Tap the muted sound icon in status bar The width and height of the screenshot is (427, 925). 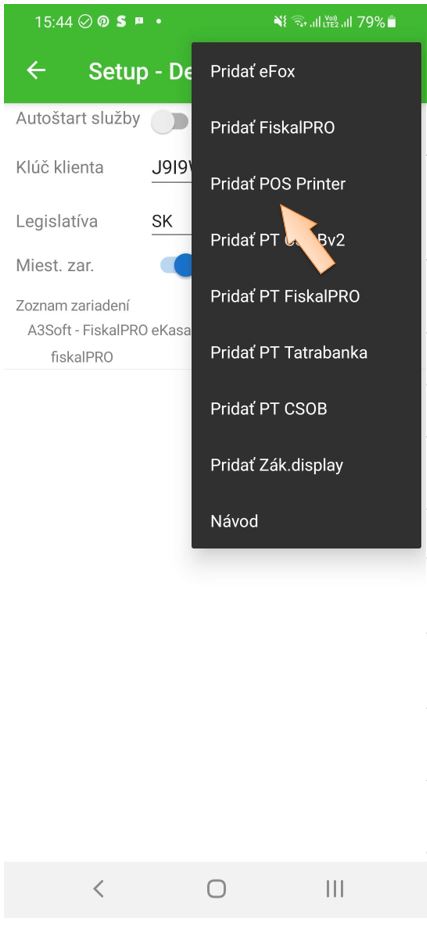point(280,22)
